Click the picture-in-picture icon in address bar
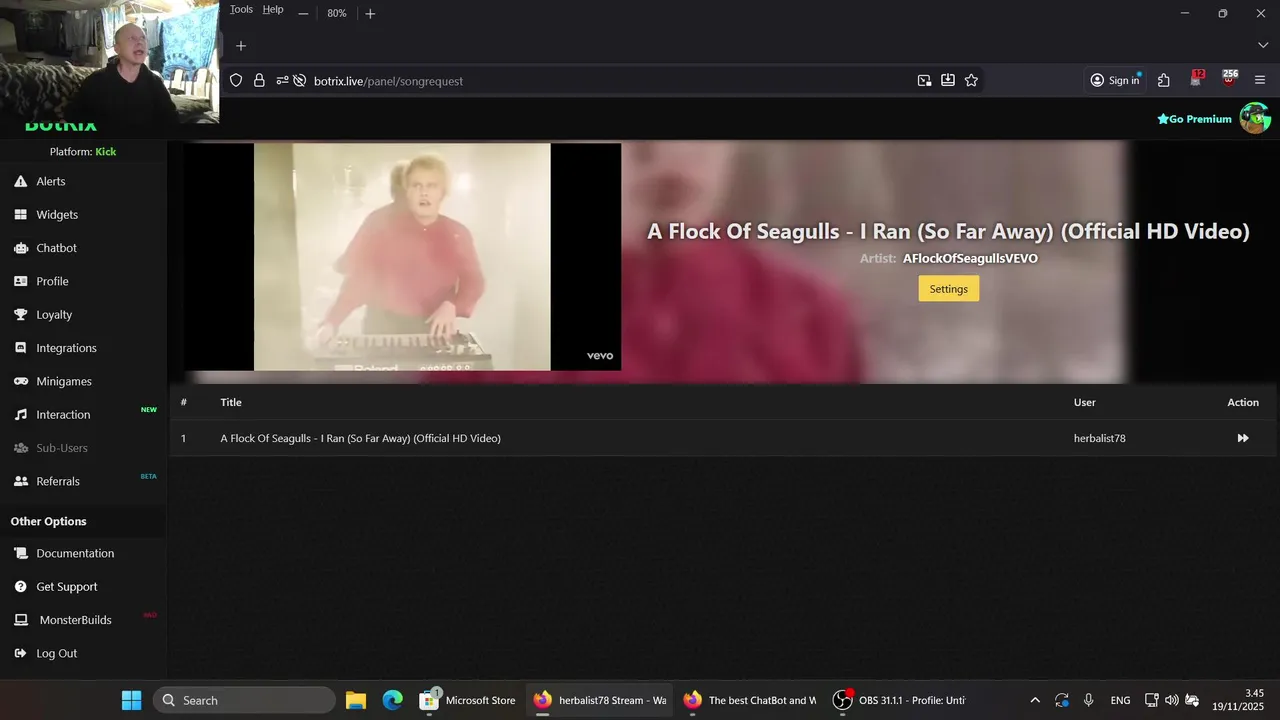 click(924, 81)
